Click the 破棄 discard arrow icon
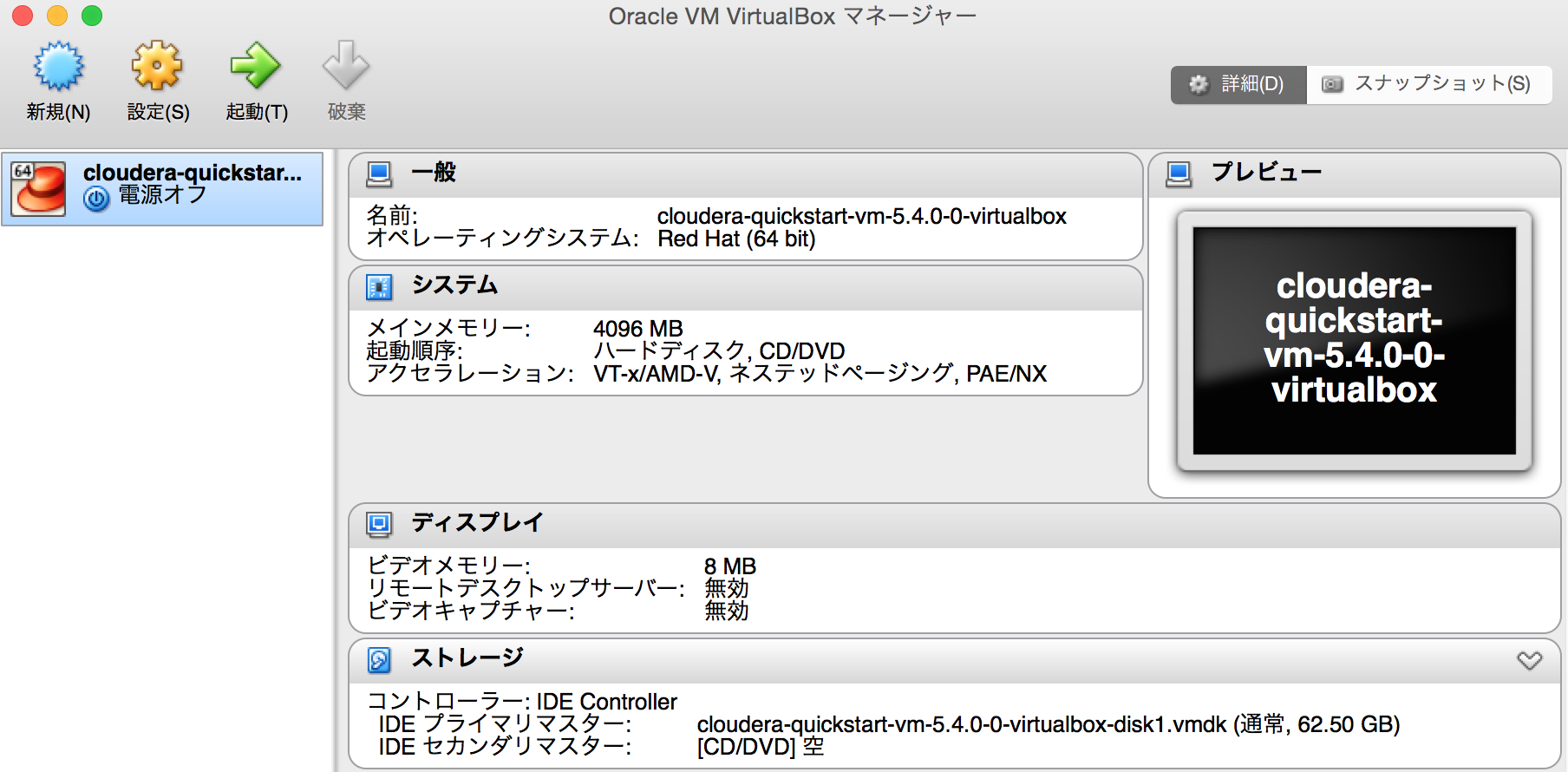The height and width of the screenshot is (772, 1568). [346, 65]
